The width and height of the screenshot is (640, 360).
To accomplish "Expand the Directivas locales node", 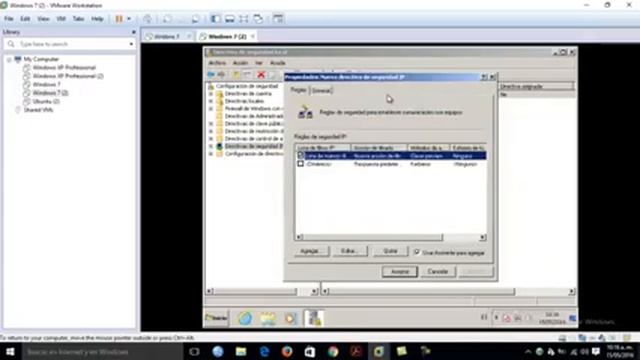I will [211, 101].
